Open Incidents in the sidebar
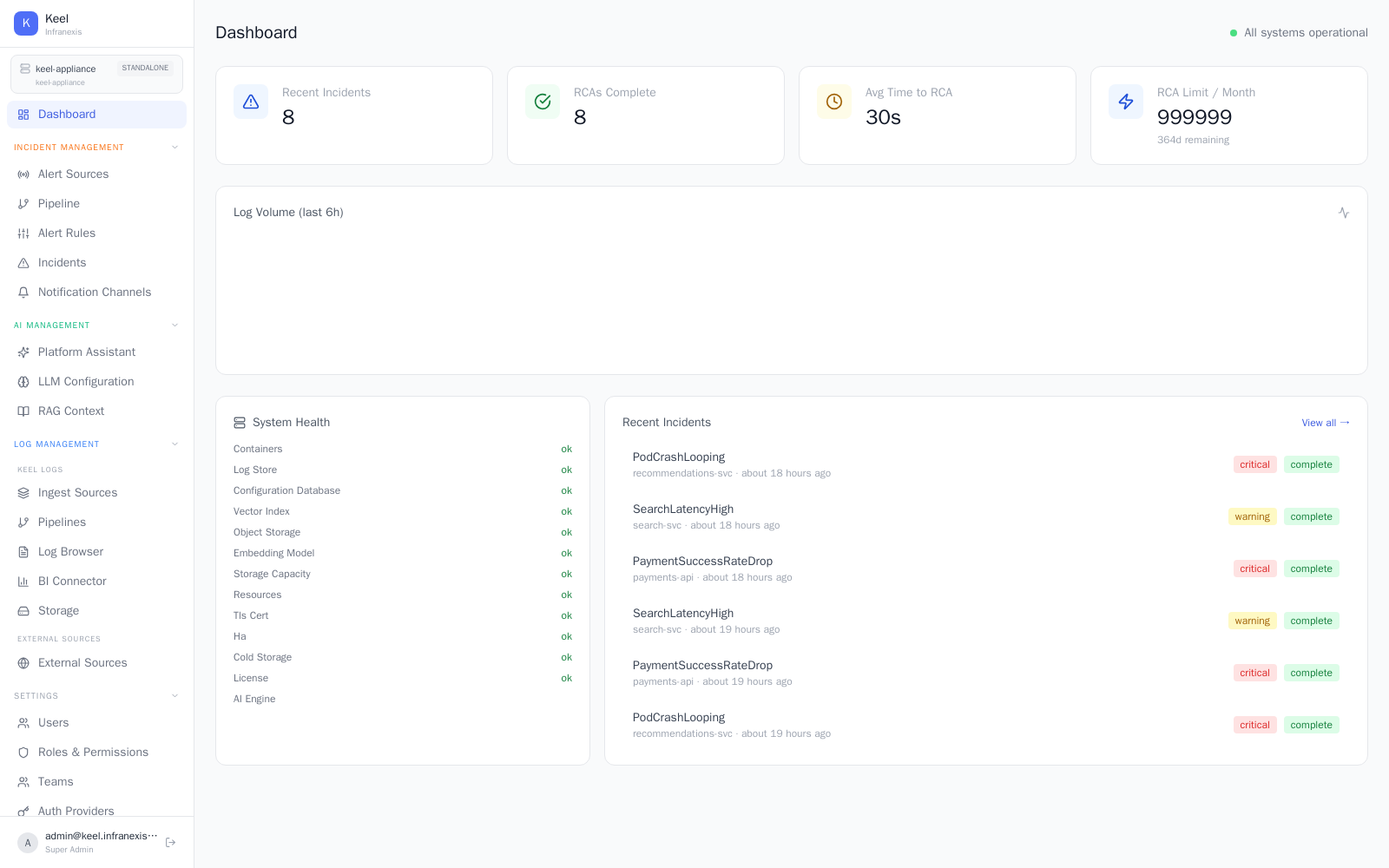1389x868 pixels. click(96, 263)
